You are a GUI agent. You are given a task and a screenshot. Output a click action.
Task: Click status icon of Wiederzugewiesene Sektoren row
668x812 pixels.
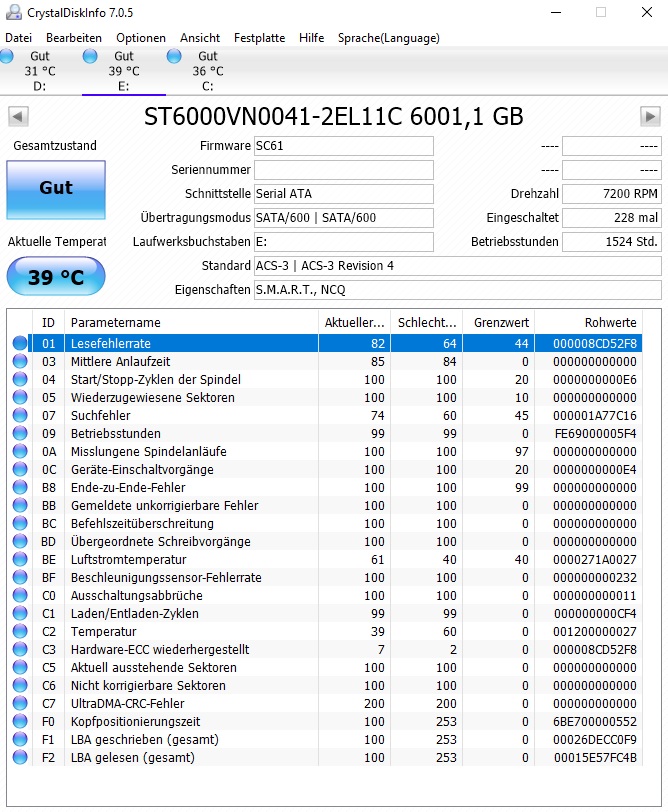pos(20,398)
